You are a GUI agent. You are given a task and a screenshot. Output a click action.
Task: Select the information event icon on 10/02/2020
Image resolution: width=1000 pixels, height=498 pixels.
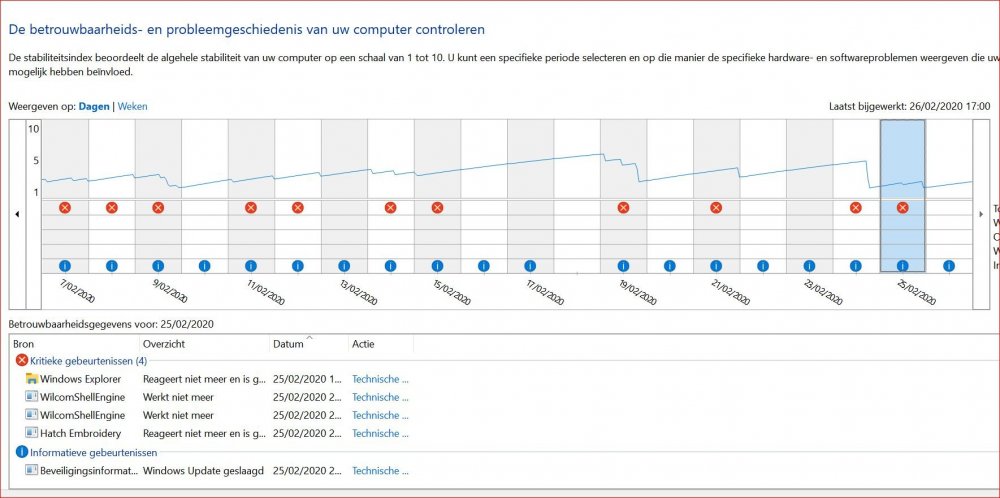pos(205,266)
